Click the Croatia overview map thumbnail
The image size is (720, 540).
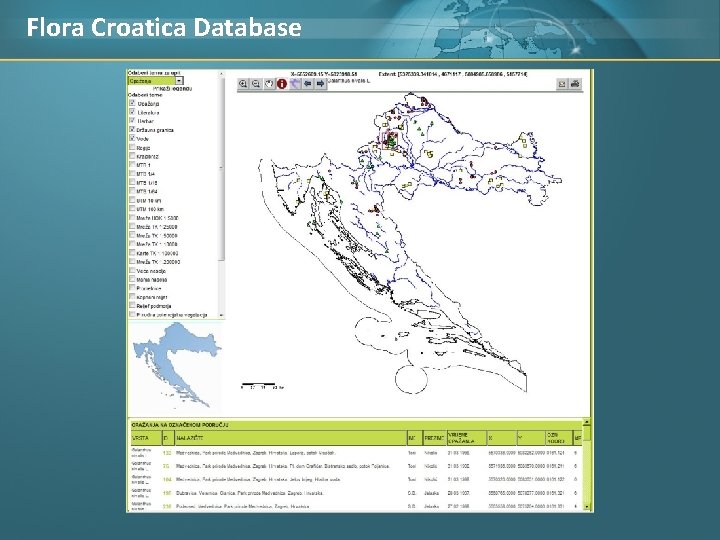point(176,365)
